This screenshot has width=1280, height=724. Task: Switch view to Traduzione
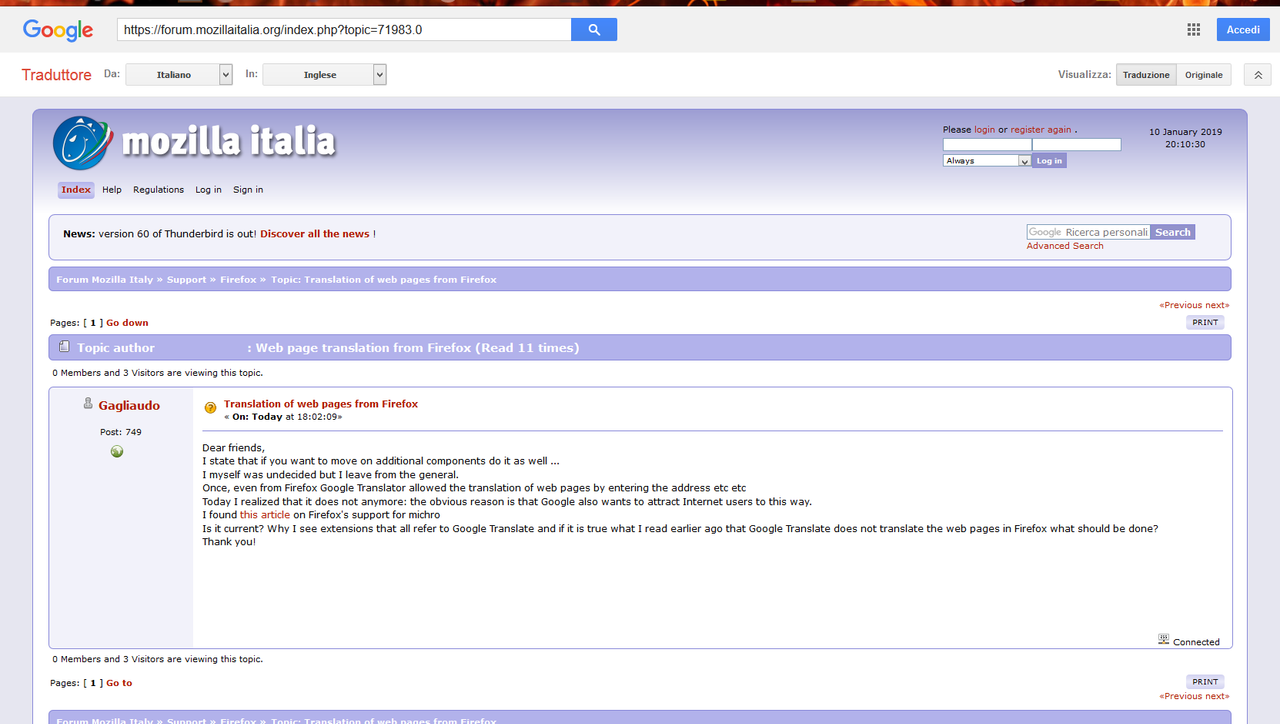(x=1146, y=75)
